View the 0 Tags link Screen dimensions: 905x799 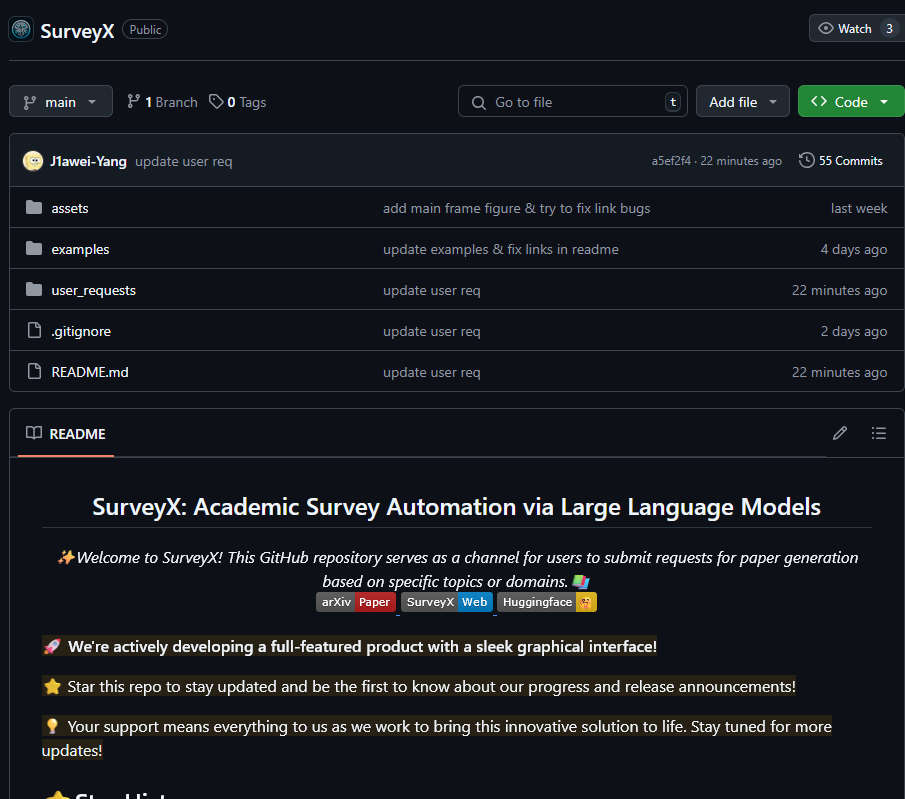[x=237, y=102]
